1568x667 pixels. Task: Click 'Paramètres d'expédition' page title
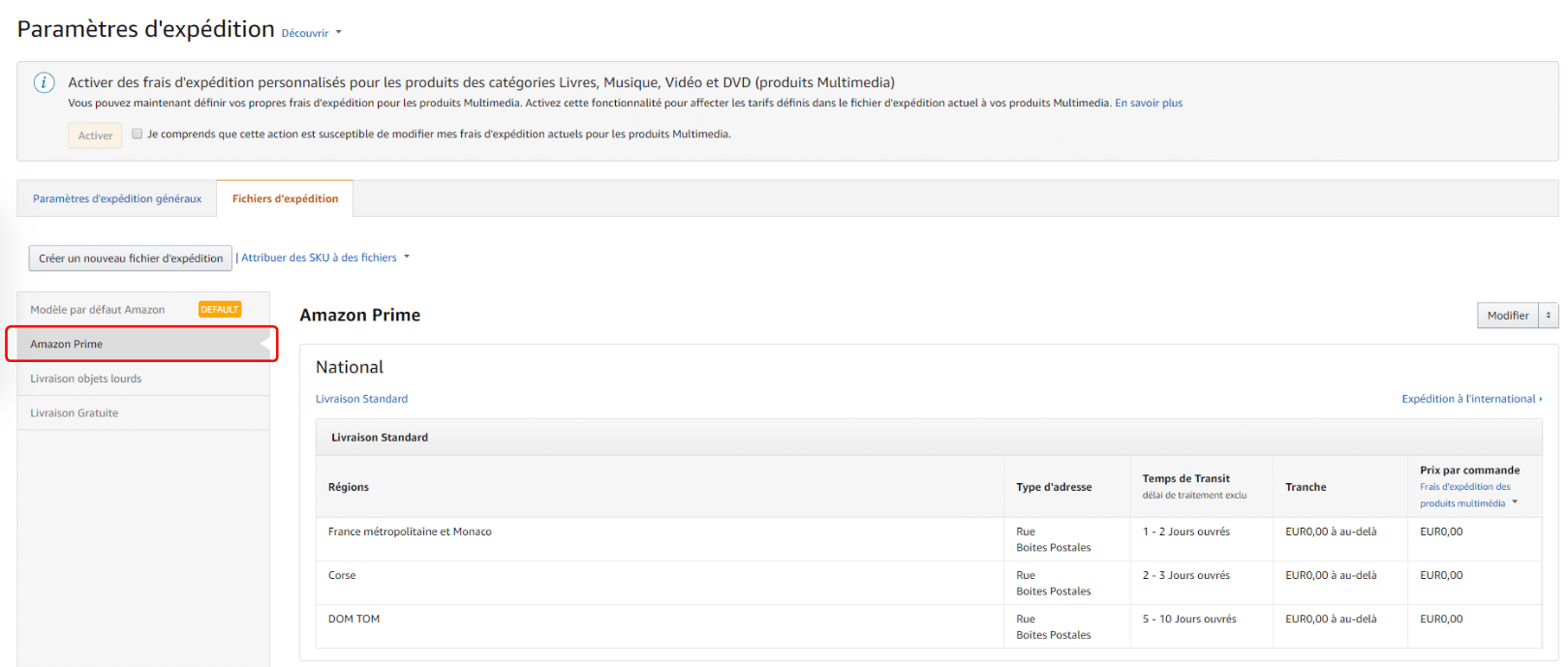[146, 29]
